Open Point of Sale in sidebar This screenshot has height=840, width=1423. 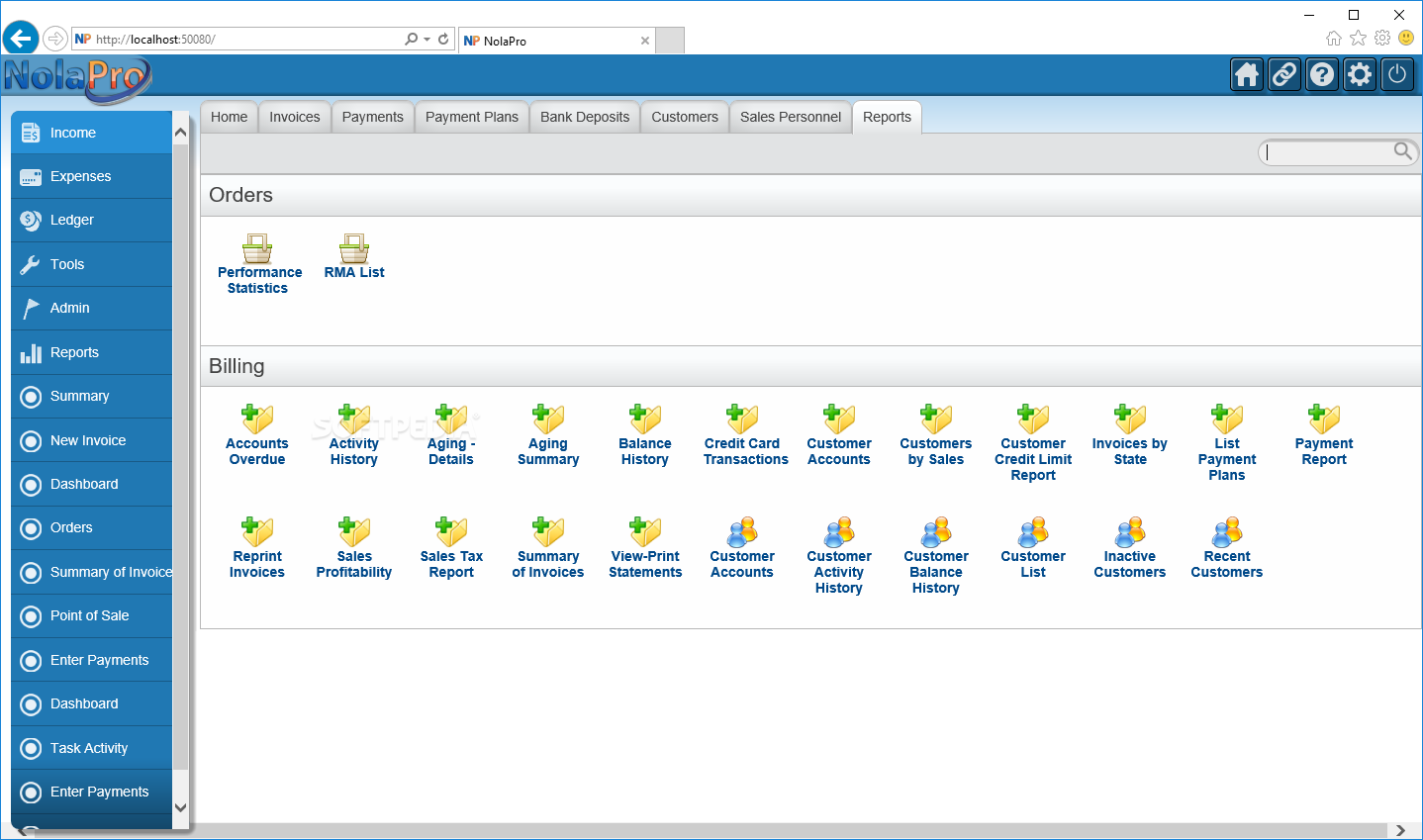click(x=92, y=615)
